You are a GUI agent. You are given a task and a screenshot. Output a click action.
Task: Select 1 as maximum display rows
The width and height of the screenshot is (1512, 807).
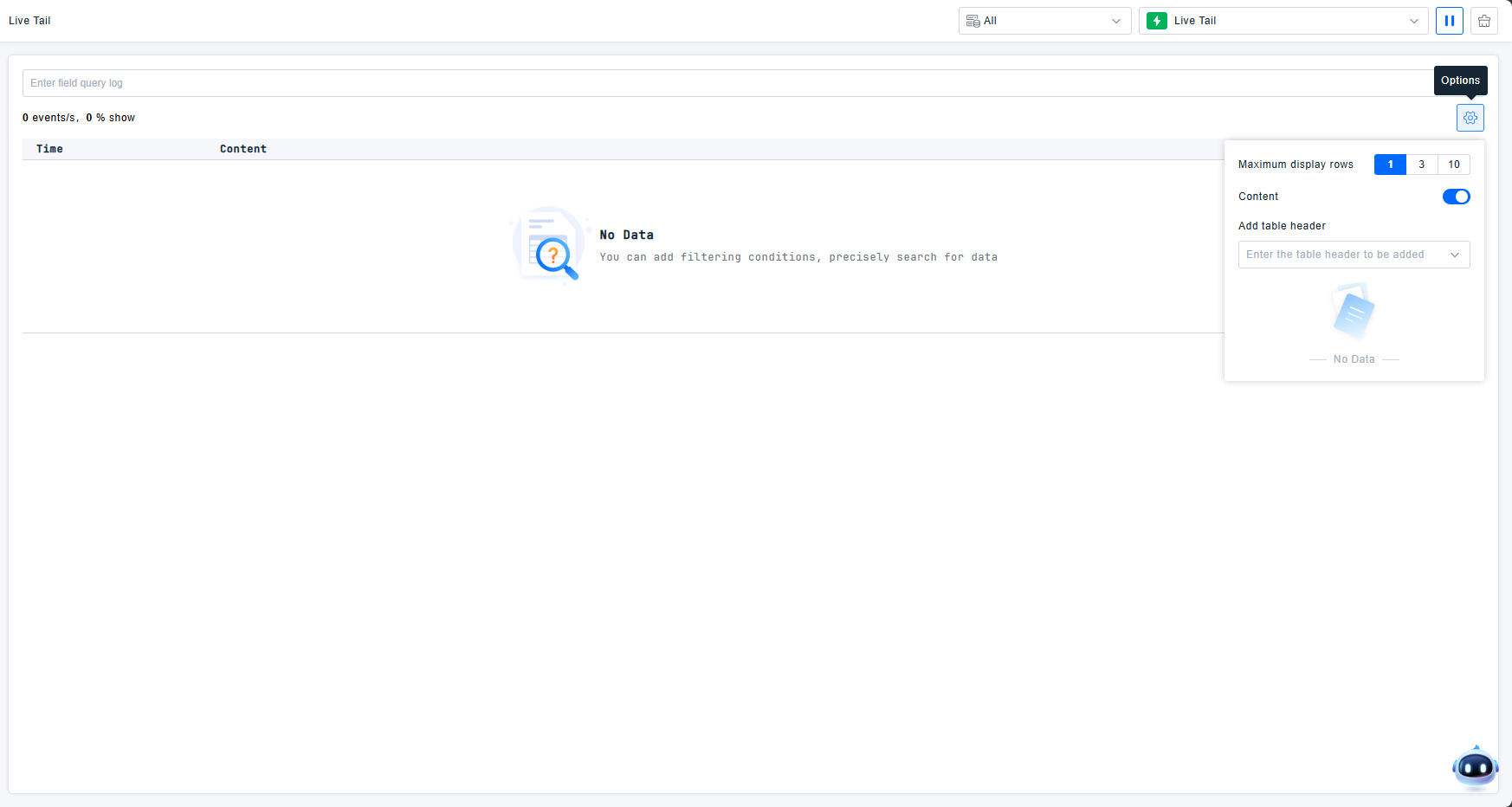pos(1390,165)
